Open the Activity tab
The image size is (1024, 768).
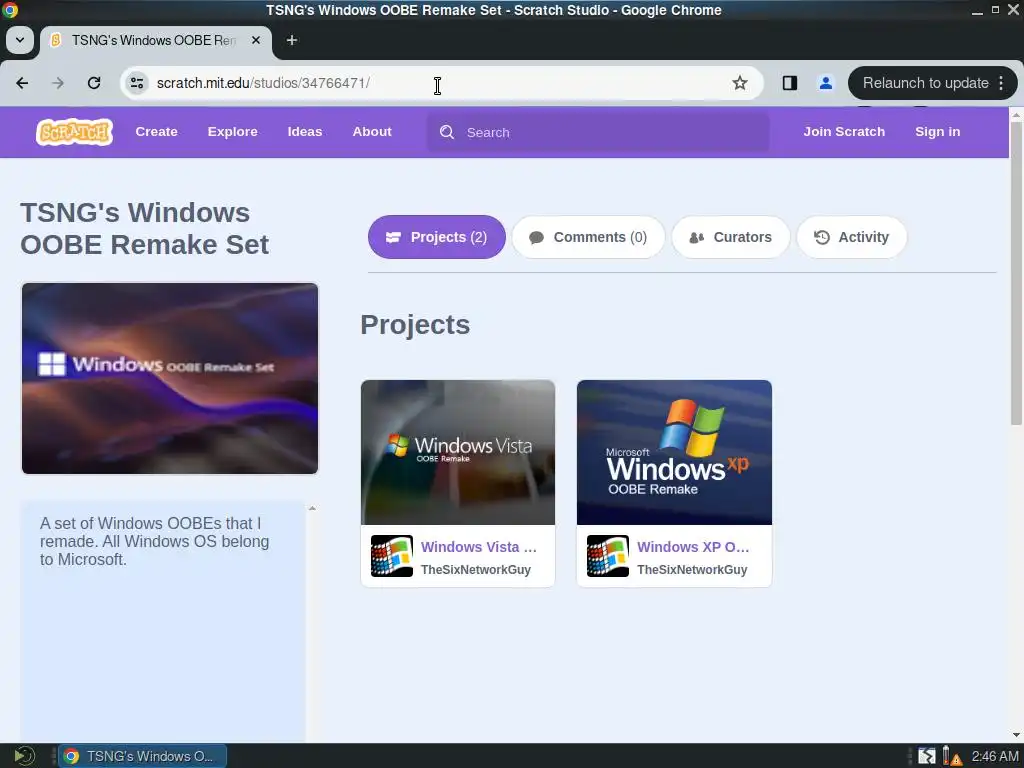852,237
